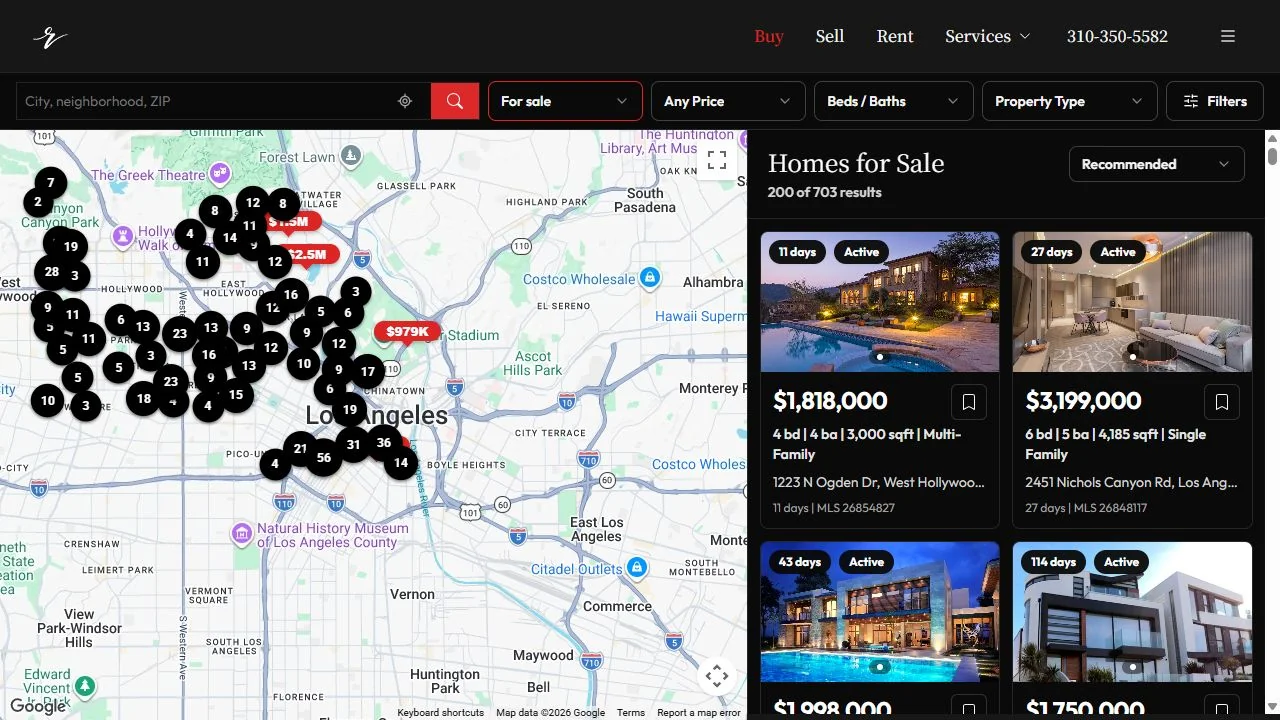Open the For sale dropdown

[565, 101]
